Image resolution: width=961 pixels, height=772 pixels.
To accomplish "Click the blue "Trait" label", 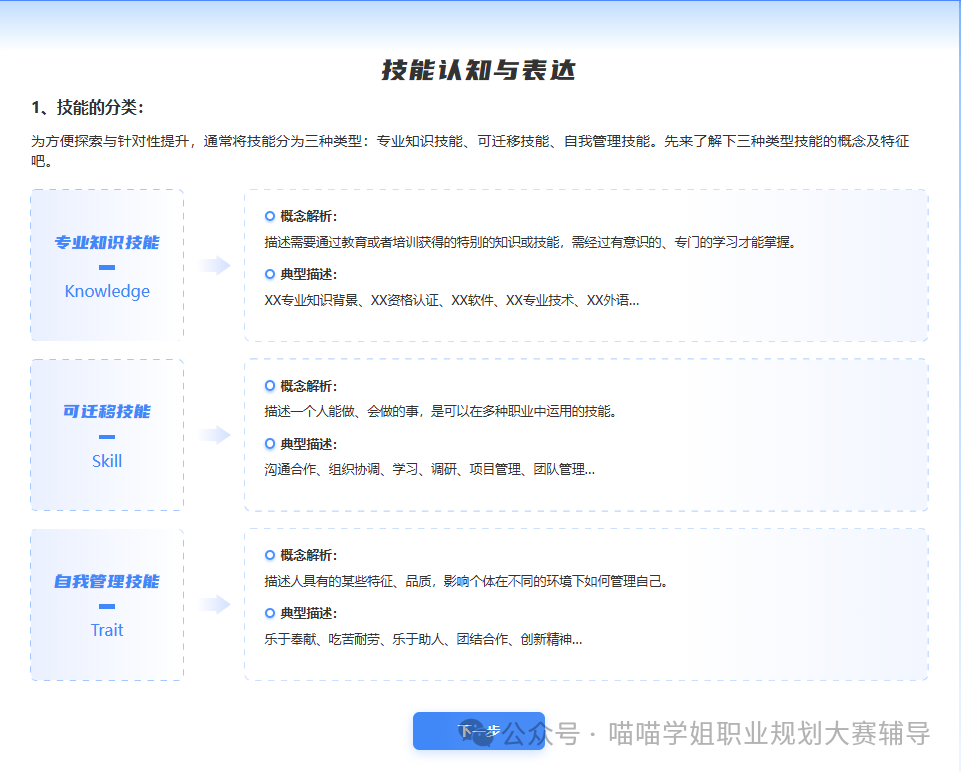I will pos(107,630).
